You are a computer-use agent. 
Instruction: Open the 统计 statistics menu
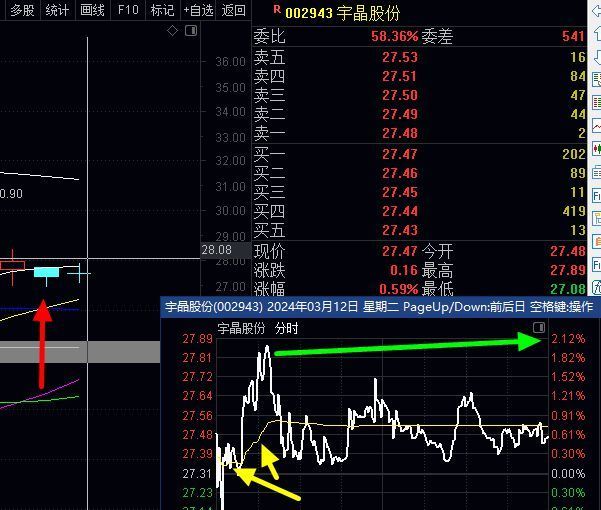point(58,10)
